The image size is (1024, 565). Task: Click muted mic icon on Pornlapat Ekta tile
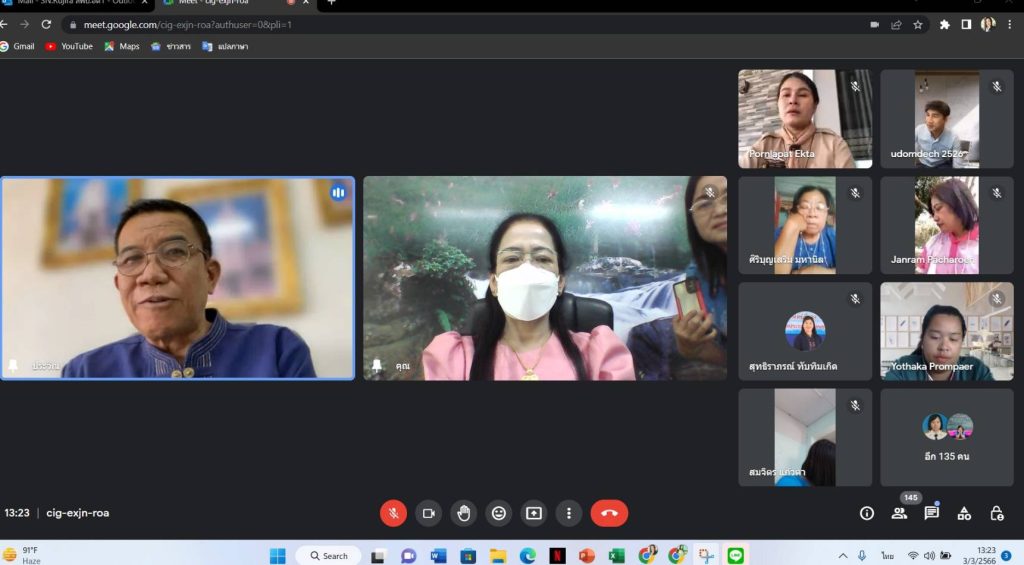pyautogui.click(x=855, y=86)
